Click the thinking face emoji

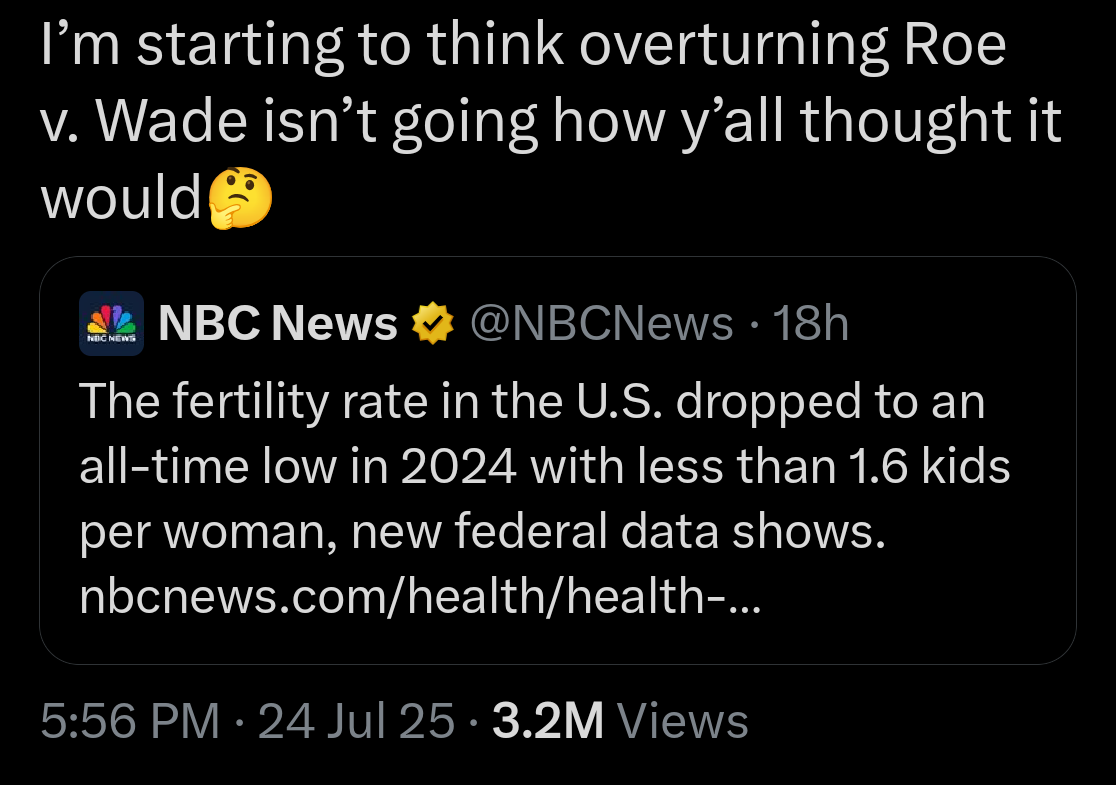point(240,199)
